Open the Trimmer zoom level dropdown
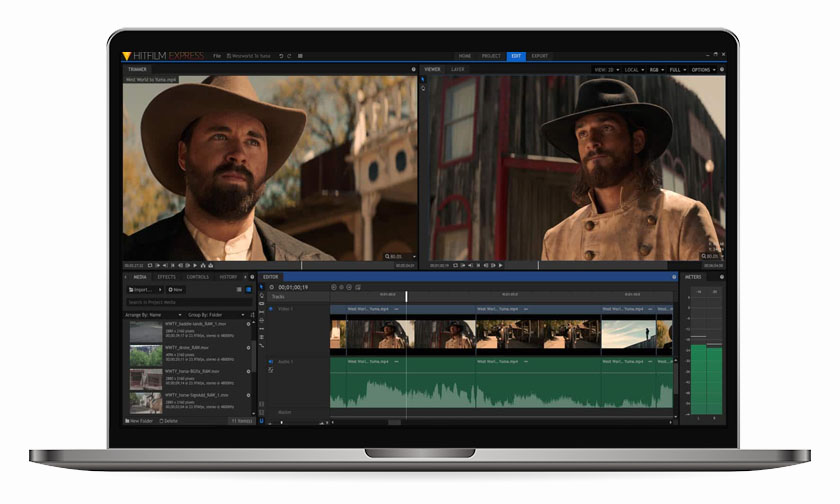Image resolution: width=840 pixels, height=504 pixels. 400,257
